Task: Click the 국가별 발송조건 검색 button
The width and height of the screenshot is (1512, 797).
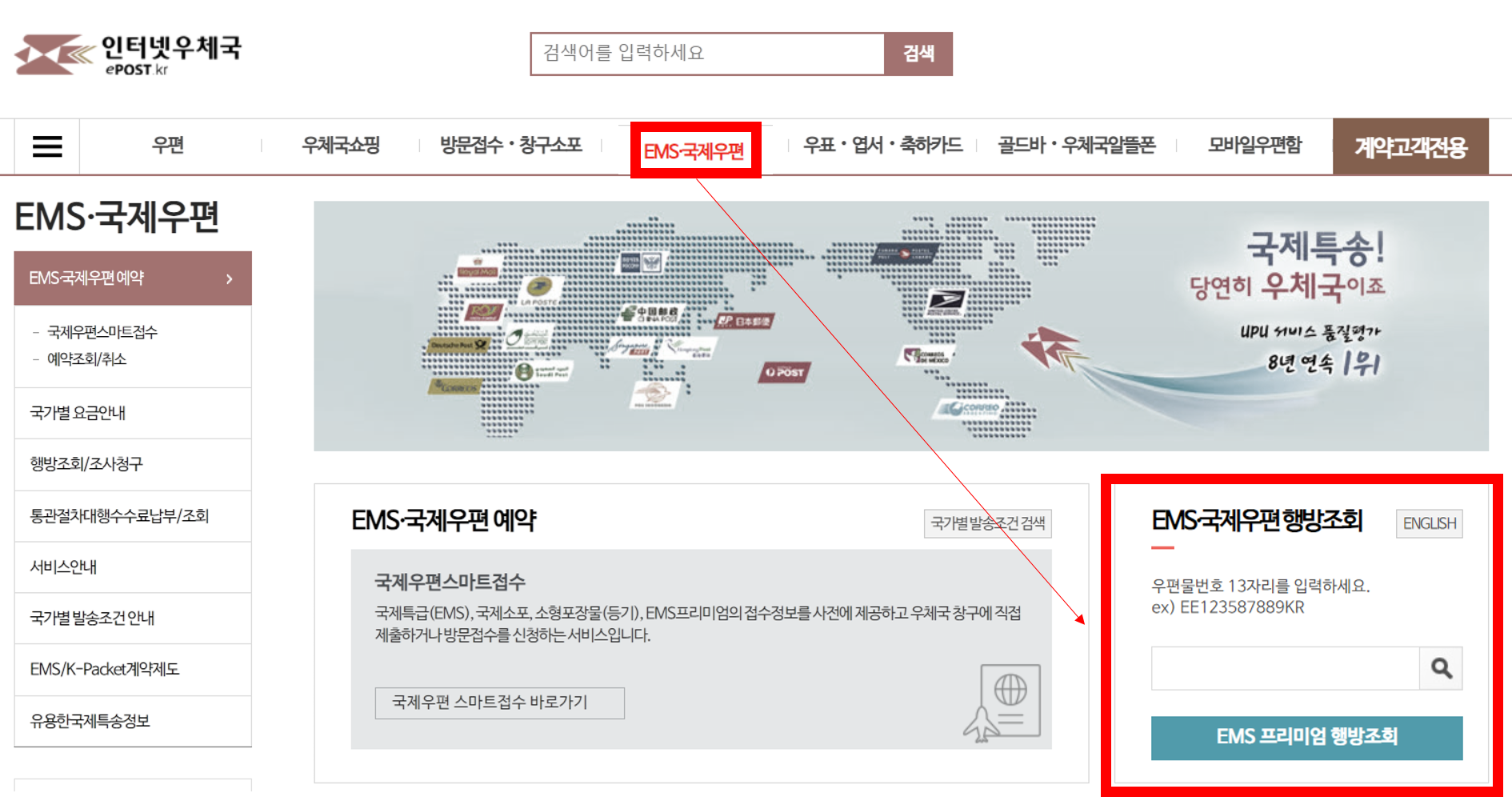Action: [x=988, y=523]
